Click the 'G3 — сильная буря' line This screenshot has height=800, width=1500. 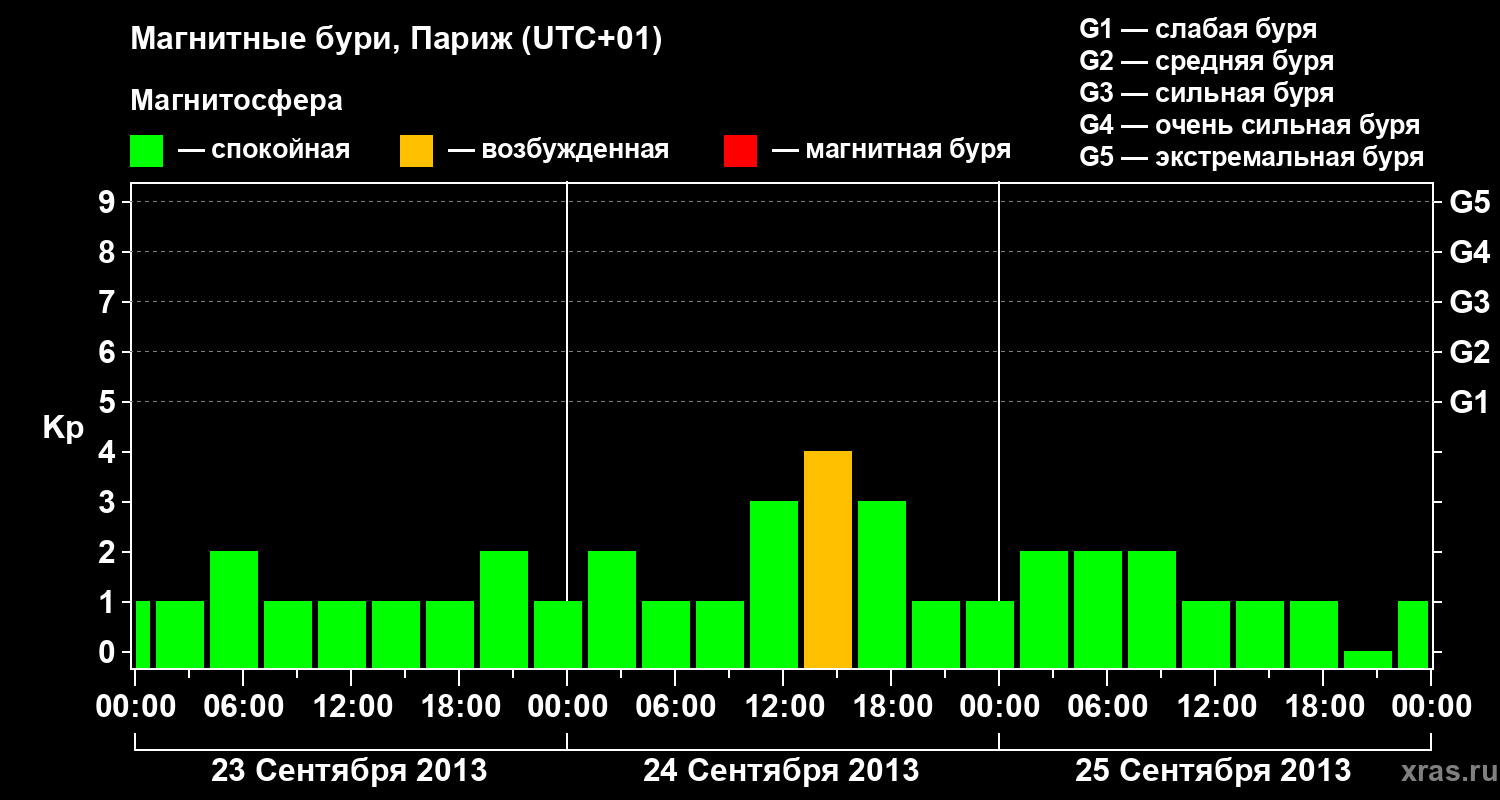tap(1206, 93)
